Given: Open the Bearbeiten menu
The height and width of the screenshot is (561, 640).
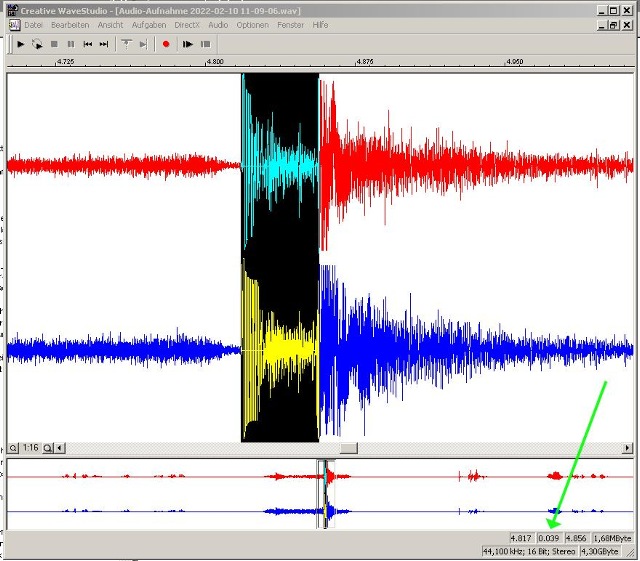Looking at the screenshot, I should click(70, 25).
